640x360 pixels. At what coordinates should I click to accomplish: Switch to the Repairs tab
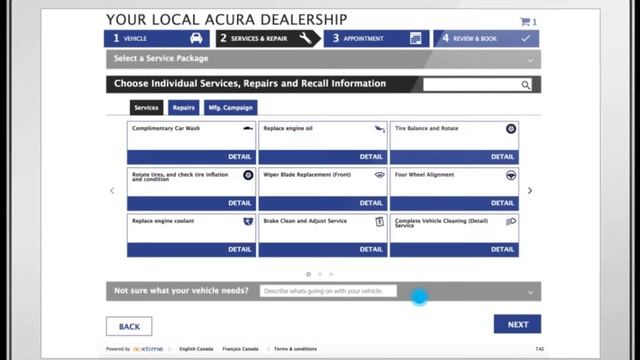184,108
